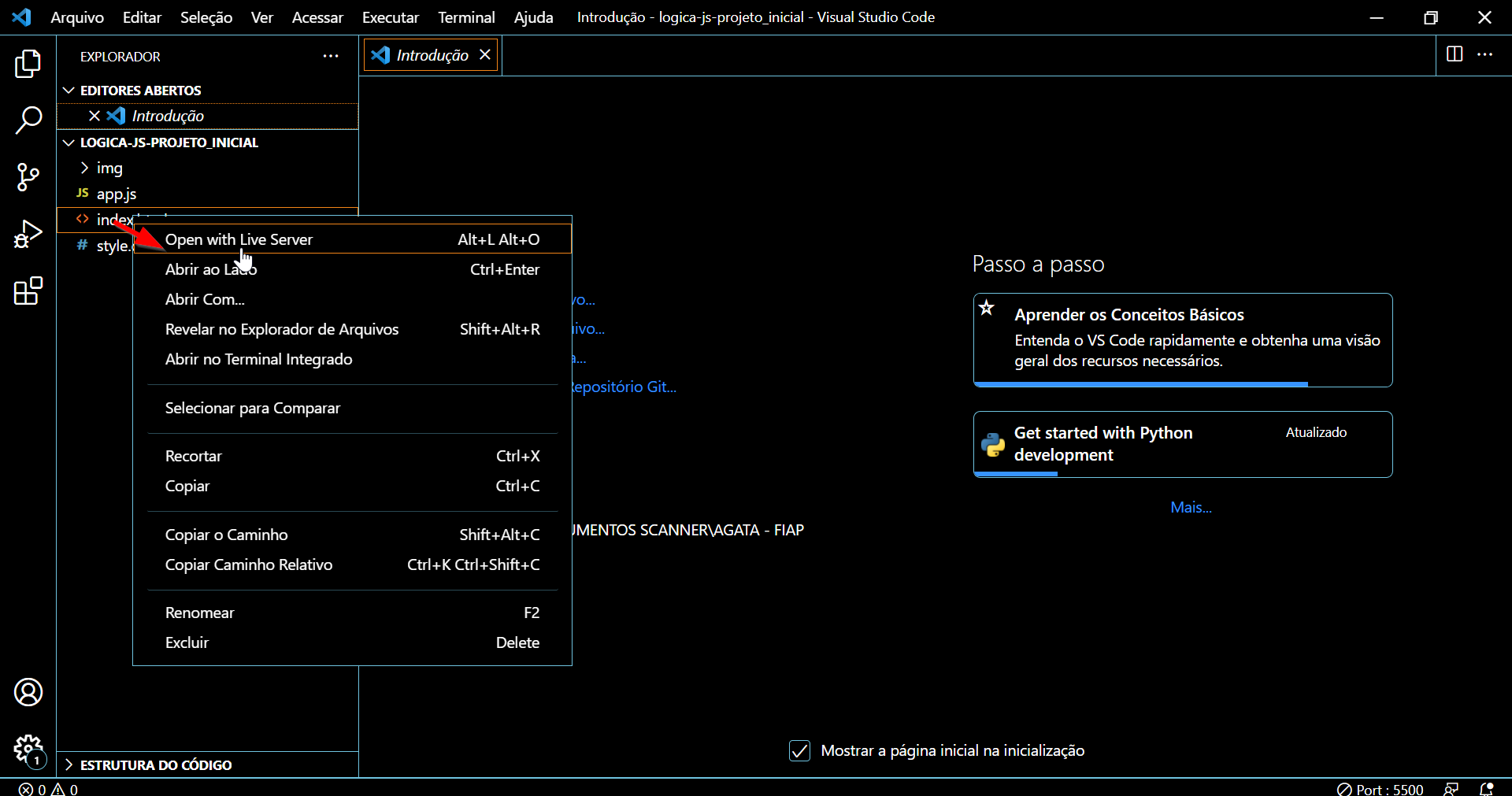The width and height of the screenshot is (1512, 796).
Task: Open the Manage gear icon
Action: (x=28, y=750)
